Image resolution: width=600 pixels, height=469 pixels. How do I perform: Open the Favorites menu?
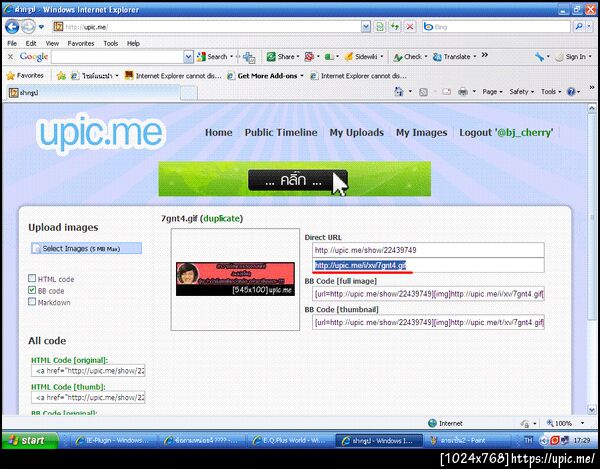(81, 43)
